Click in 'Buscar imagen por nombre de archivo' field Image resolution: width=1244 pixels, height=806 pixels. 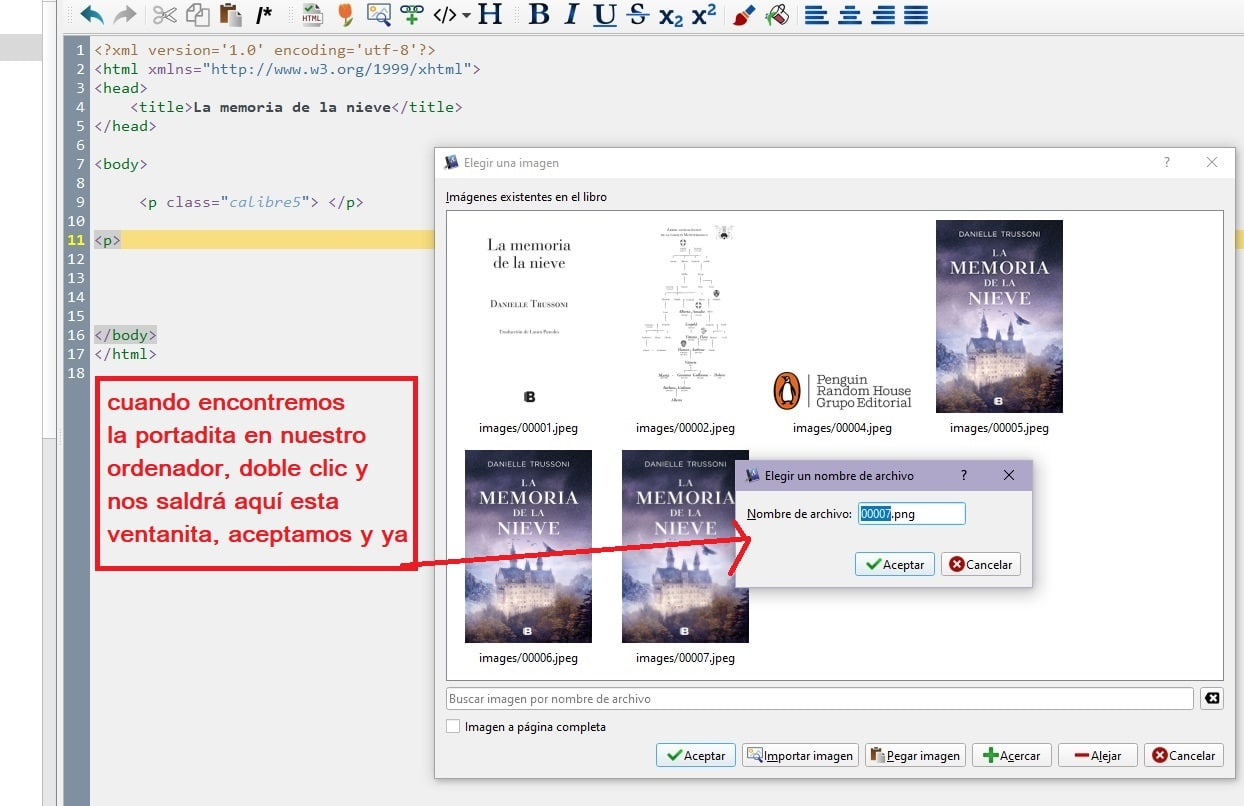[819, 699]
